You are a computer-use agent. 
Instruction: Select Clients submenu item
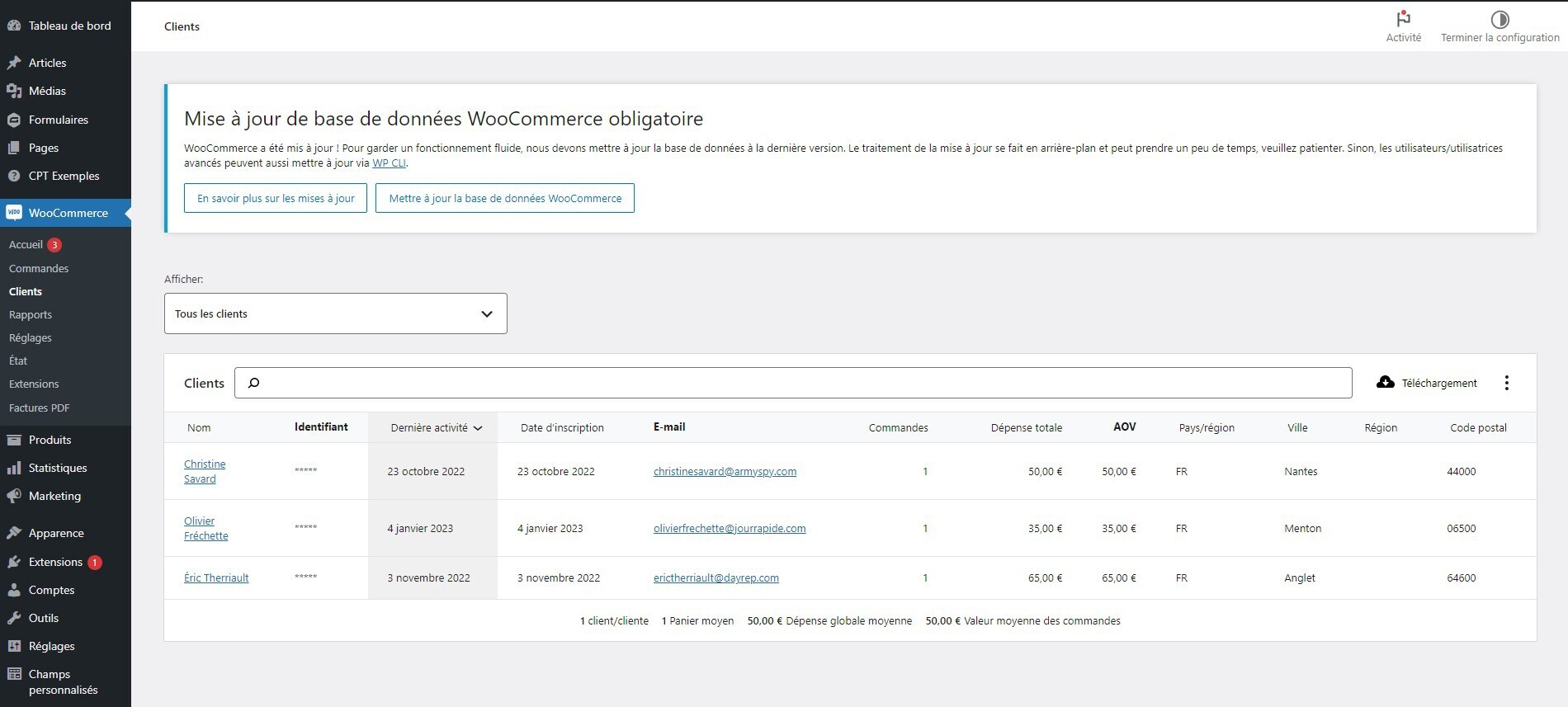click(26, 291)
